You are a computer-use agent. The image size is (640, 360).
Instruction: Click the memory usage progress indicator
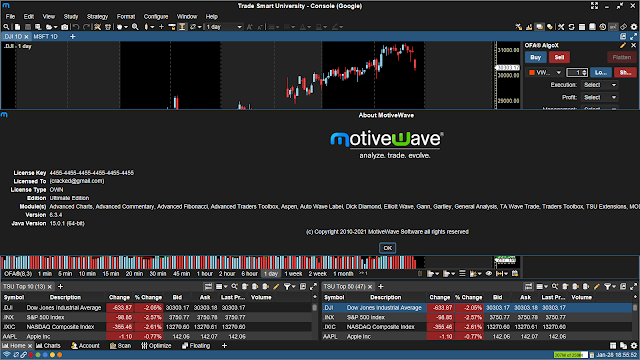click(x=571, y=355)
